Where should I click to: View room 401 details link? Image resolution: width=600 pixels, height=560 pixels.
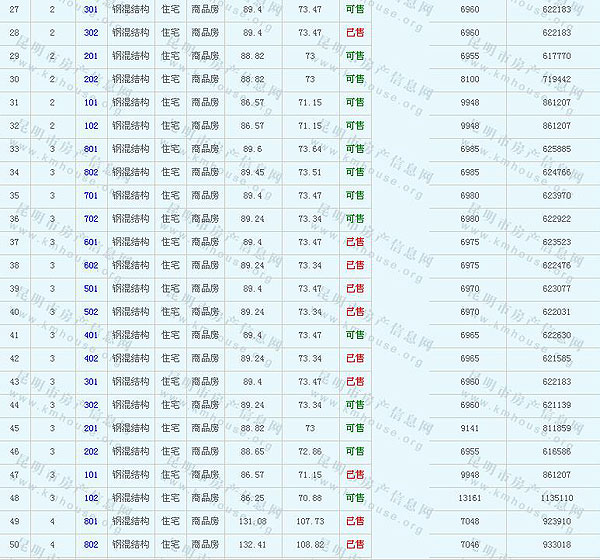tap(91, 334)
